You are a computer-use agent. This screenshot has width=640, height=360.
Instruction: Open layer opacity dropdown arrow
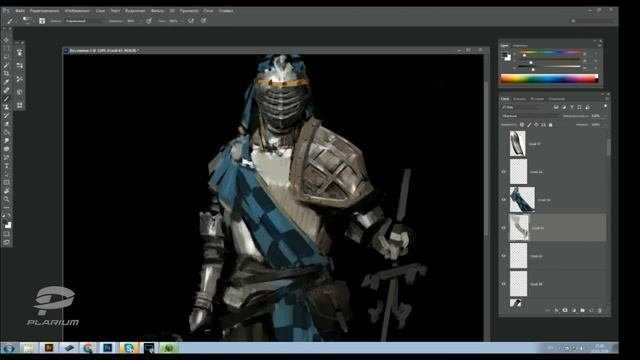point(604,116)
